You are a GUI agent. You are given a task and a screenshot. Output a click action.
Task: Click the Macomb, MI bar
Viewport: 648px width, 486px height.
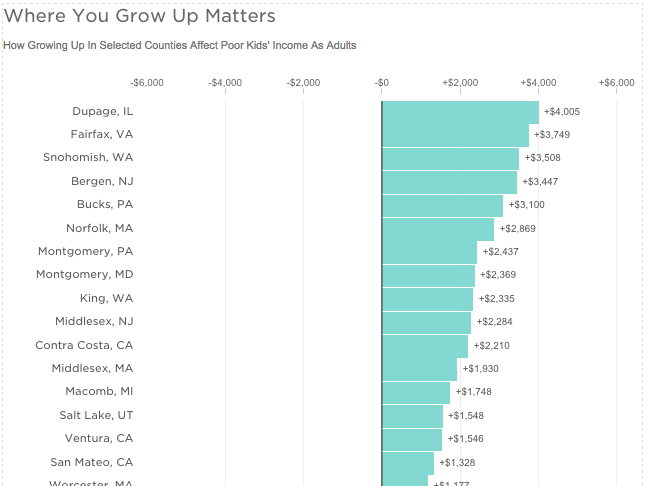pos(416,392)
